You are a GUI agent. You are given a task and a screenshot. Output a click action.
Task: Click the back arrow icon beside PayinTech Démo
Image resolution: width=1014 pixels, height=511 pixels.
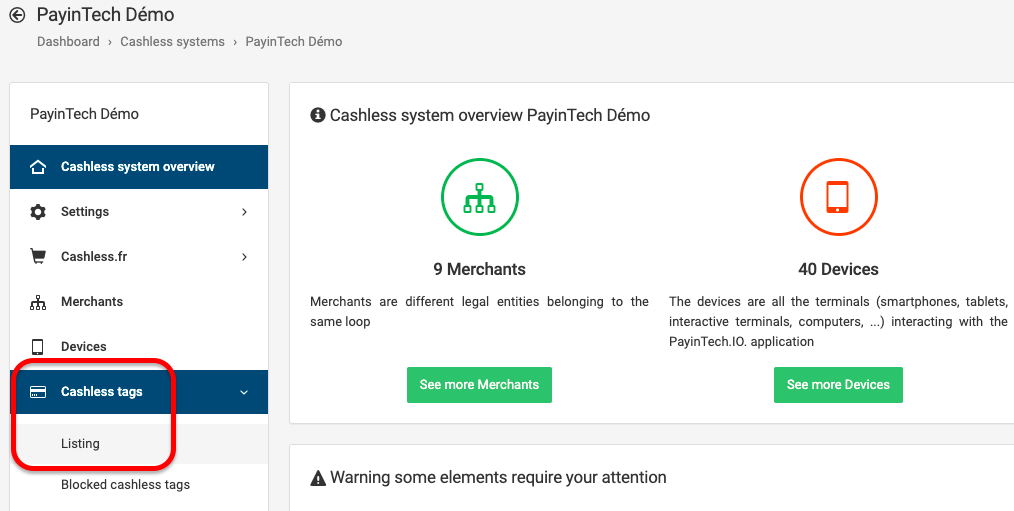(x=17, y=14)
